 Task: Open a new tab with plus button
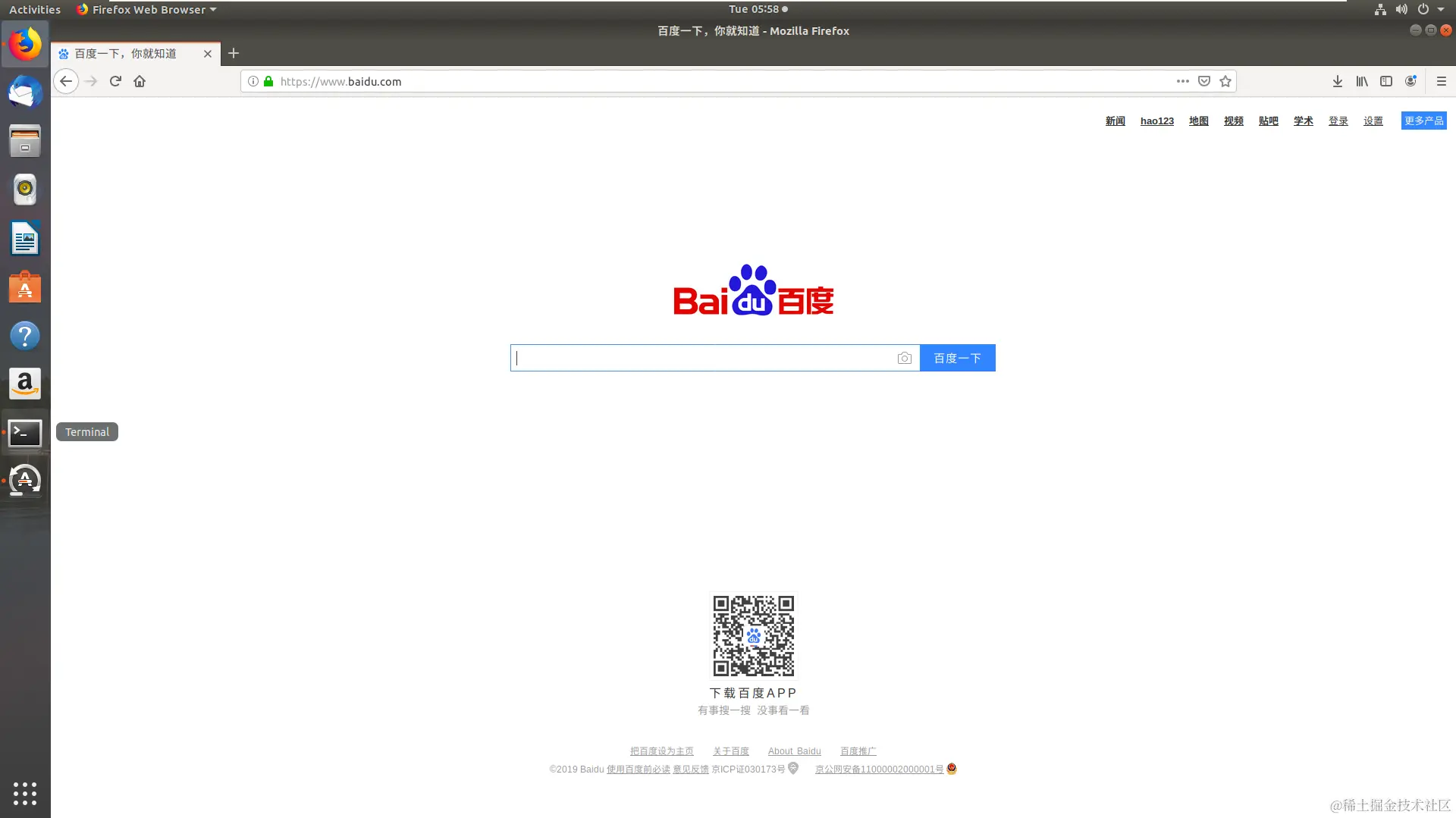point(234,53)
